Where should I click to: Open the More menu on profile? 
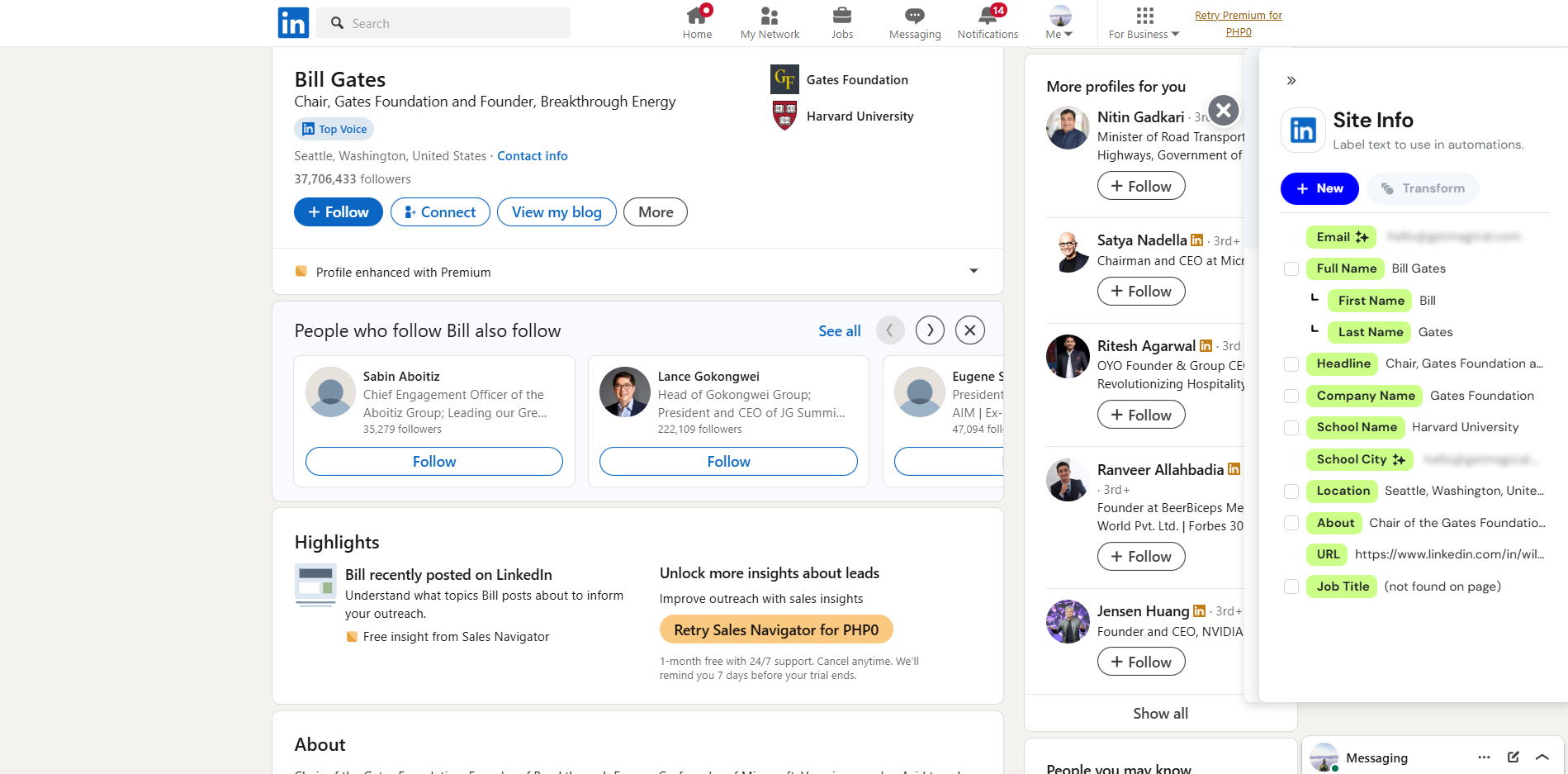click(x=656, y=212)
